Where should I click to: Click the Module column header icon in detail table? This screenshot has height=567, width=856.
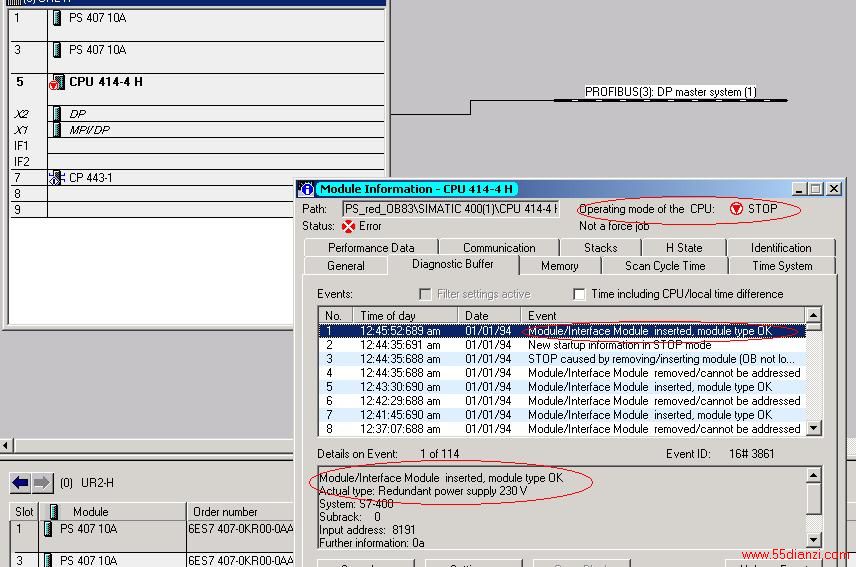coord(54,511)
